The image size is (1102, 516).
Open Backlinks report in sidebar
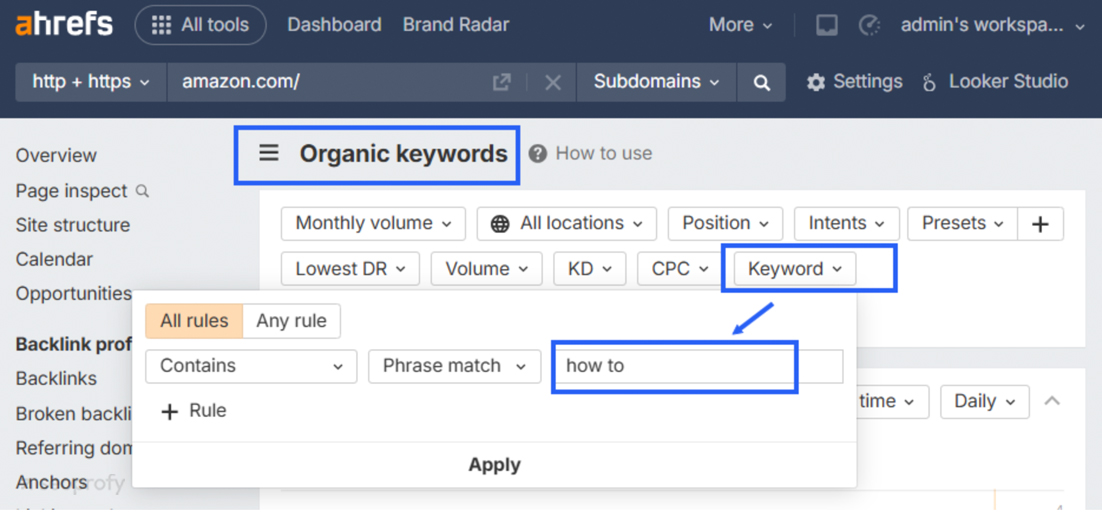coord(56,378)
